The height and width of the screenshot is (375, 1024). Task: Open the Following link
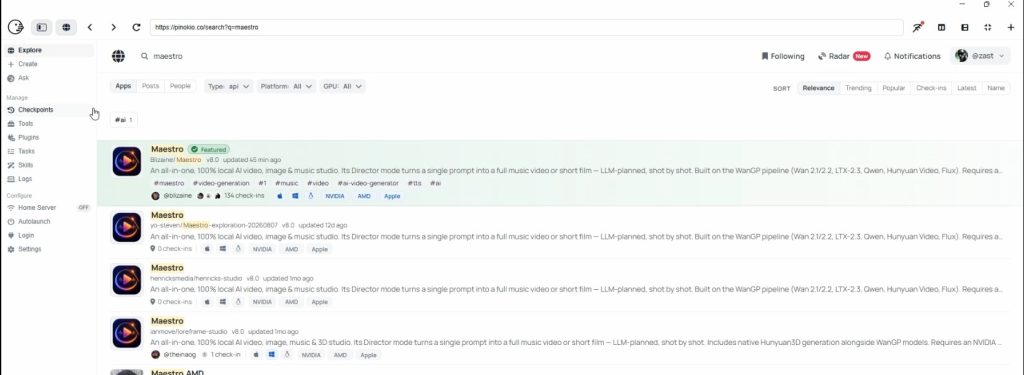[x=783, y=56]
